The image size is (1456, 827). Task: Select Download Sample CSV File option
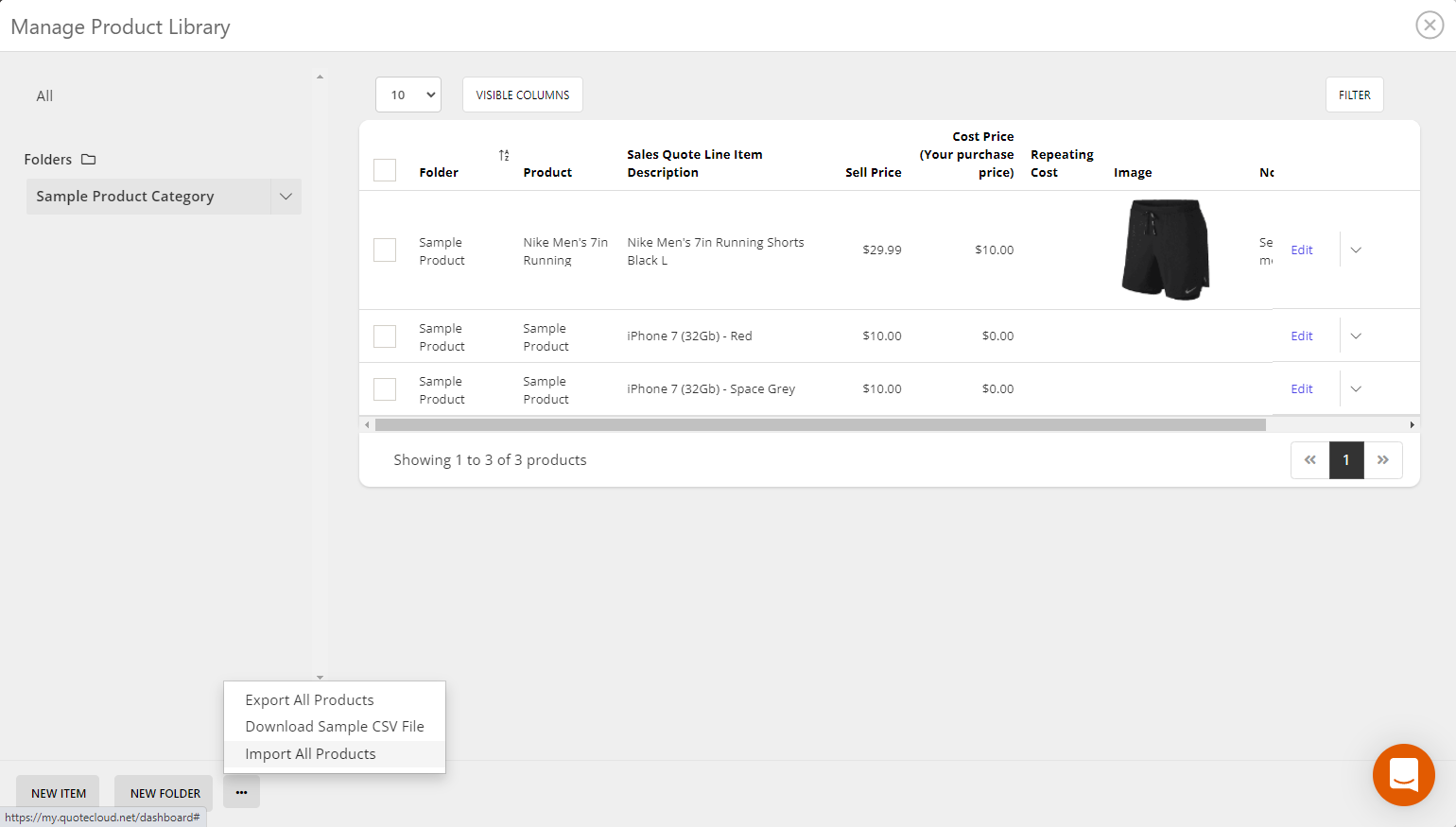tap(334, 726)
